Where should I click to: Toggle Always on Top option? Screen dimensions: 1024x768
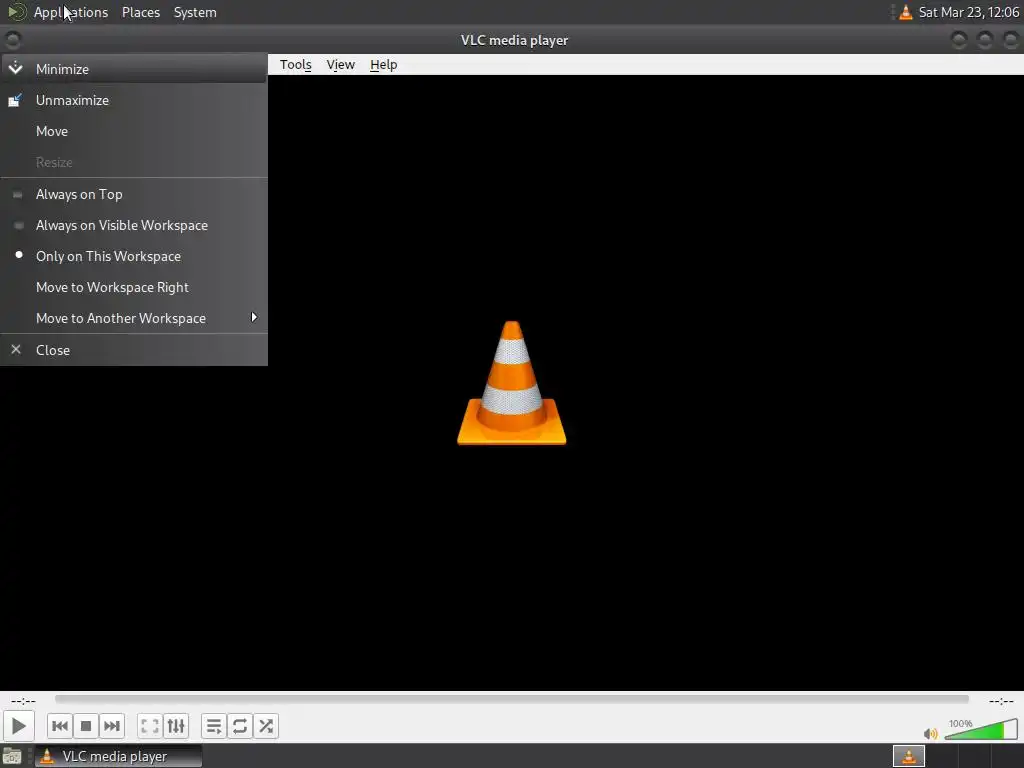point(134,194)
